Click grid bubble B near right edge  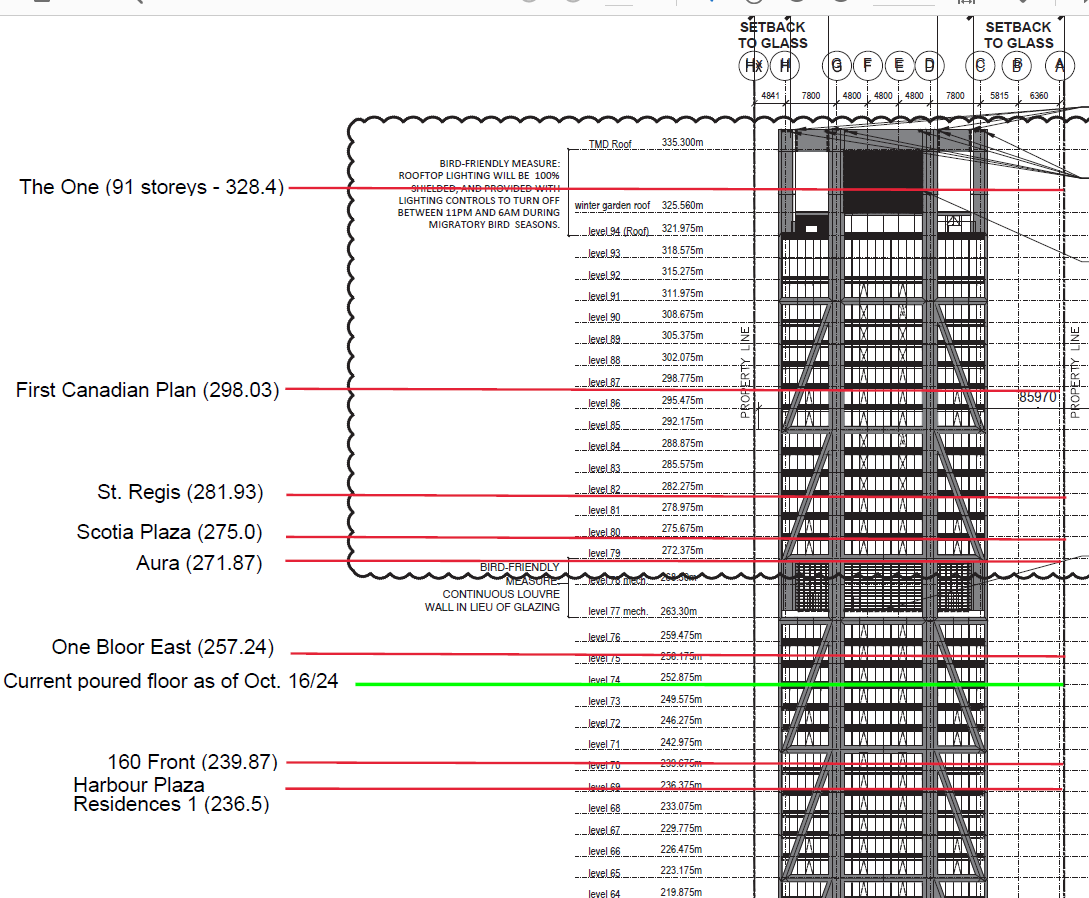(1018, 66)
